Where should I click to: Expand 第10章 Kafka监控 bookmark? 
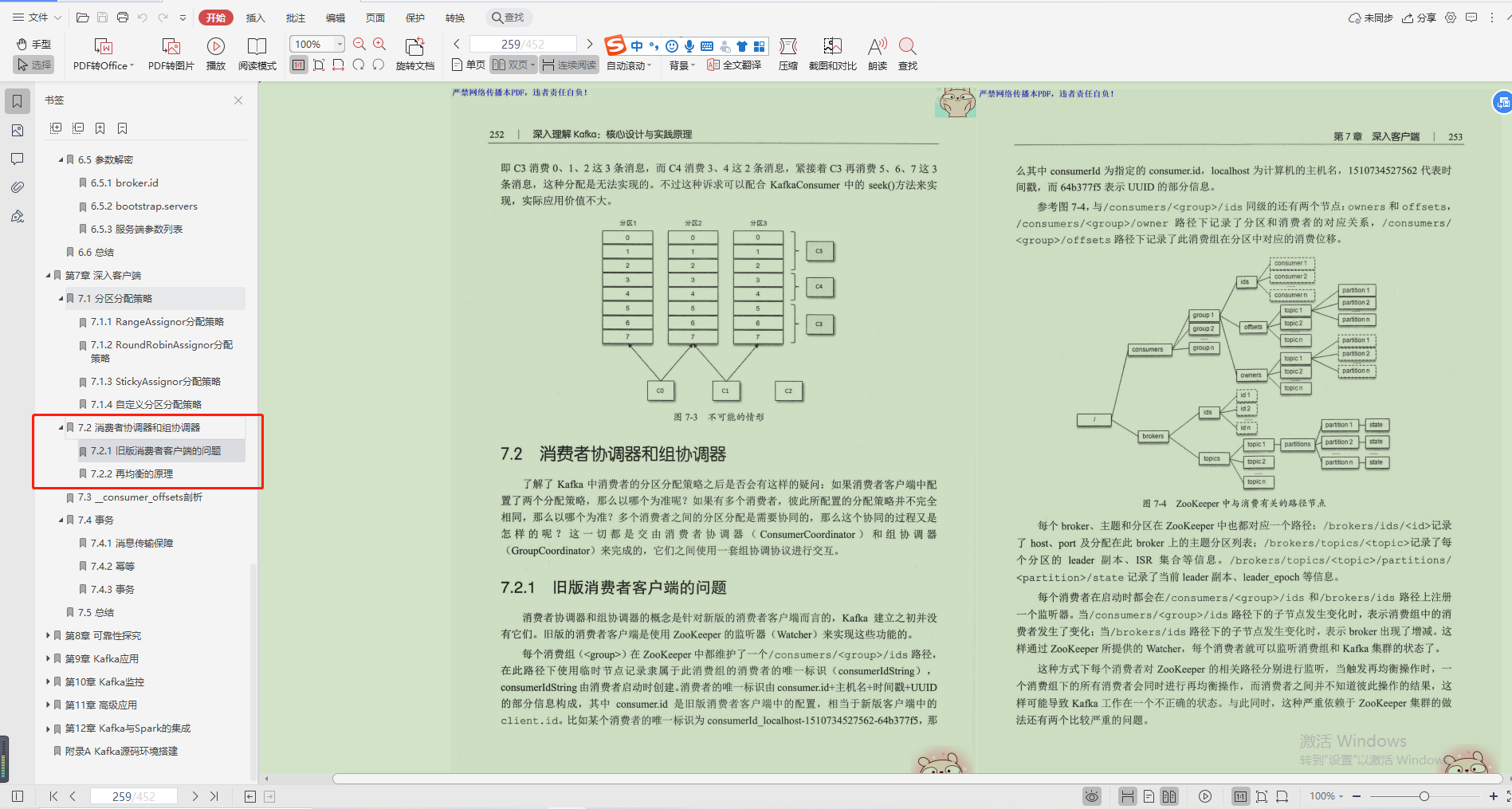tap(48, 682)
